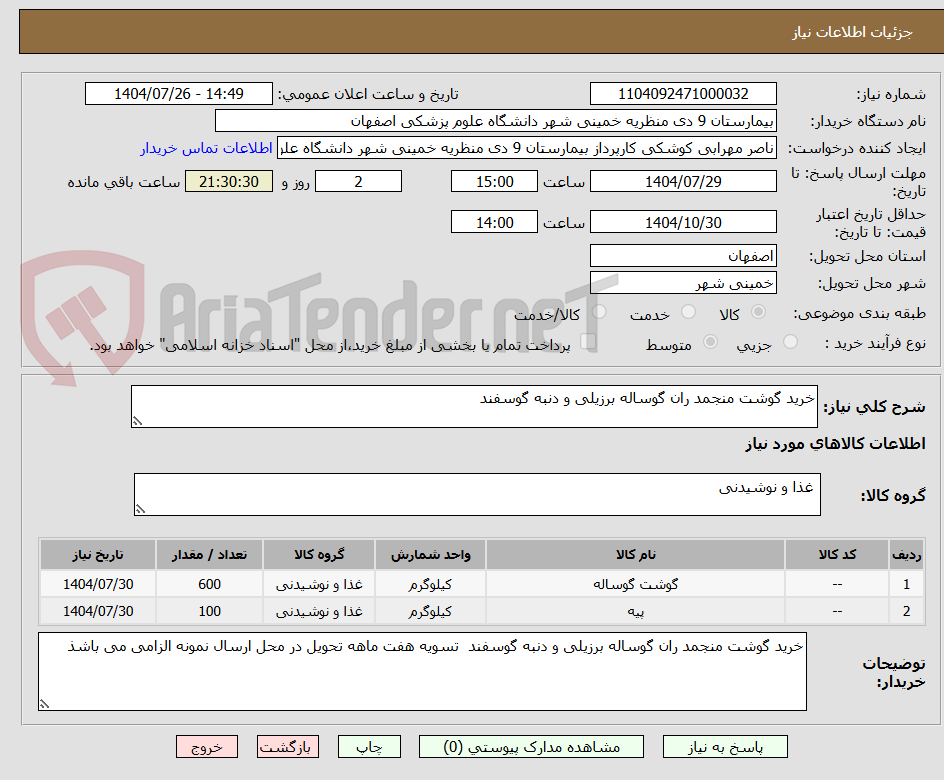The width and height of the screenshot is (944, 780).
Task: Click the استان محل تحویل field
Action: 683,256
